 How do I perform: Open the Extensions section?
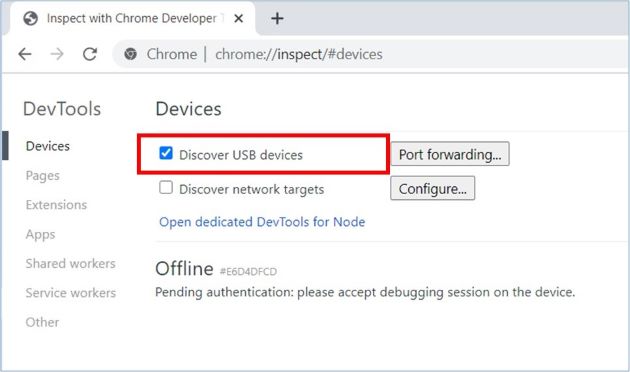point(56,205)
